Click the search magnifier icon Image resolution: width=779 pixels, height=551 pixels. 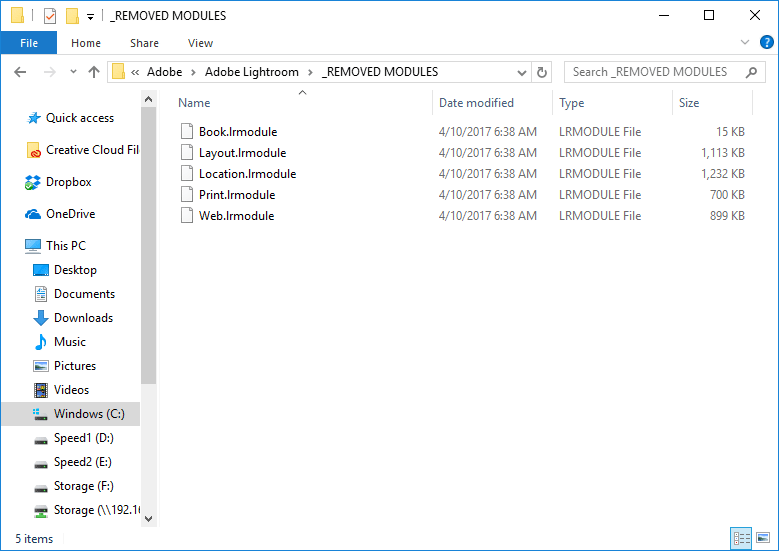pos(751,73)
